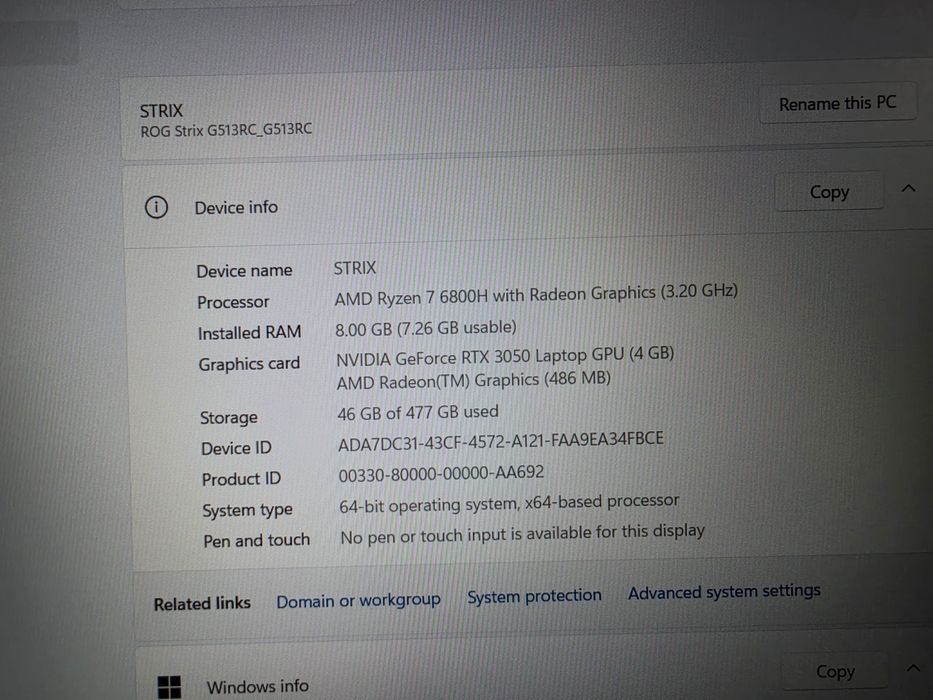This screenshot has width=933, height=700.
Task: Click the Device name label
Action: tap(244, 271)
